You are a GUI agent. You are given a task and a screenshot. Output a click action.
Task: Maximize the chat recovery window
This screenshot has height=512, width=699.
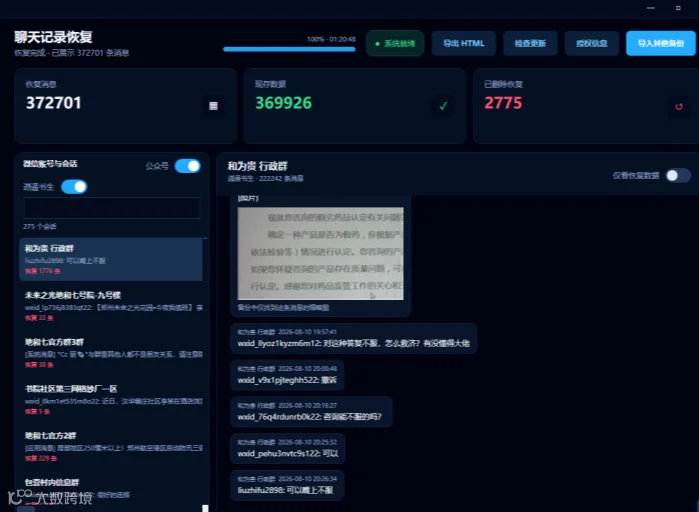click(x=678, y=8)
